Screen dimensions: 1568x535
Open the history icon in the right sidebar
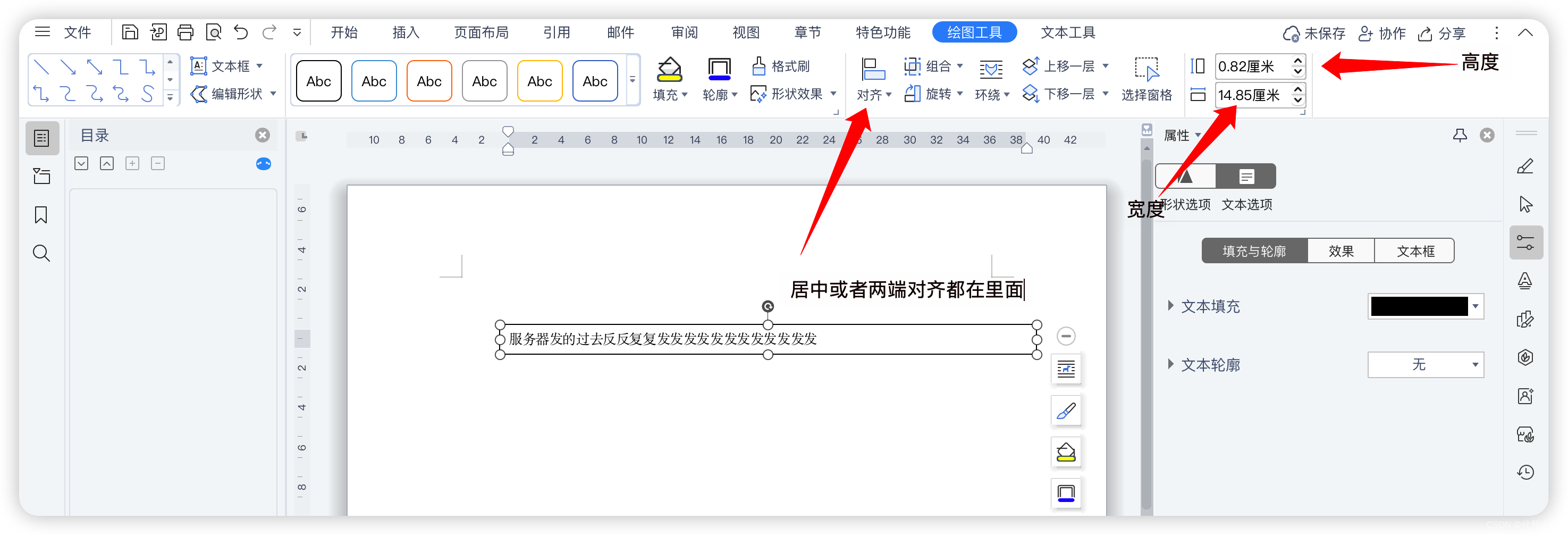pos(1525,472)
